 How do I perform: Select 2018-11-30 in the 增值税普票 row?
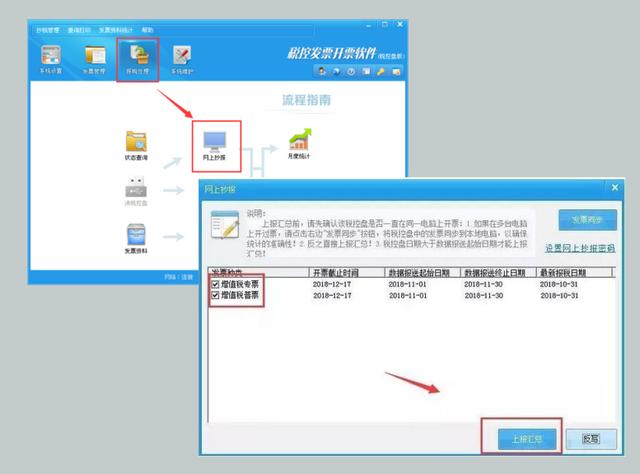(483, 296)
